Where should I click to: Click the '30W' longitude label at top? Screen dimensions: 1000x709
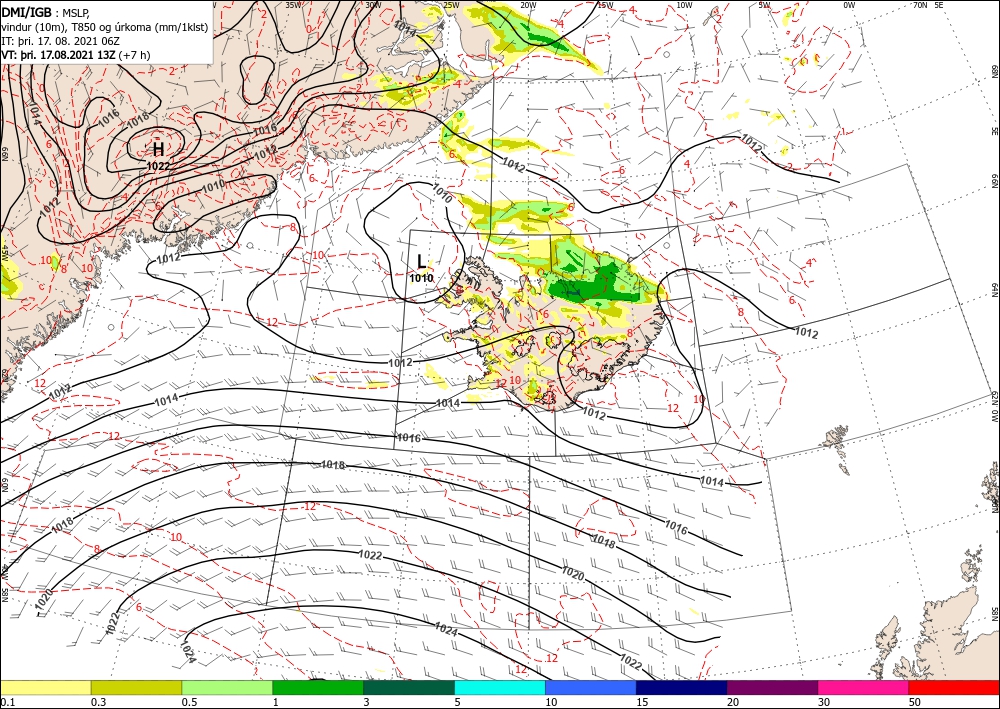coord(373,4)
